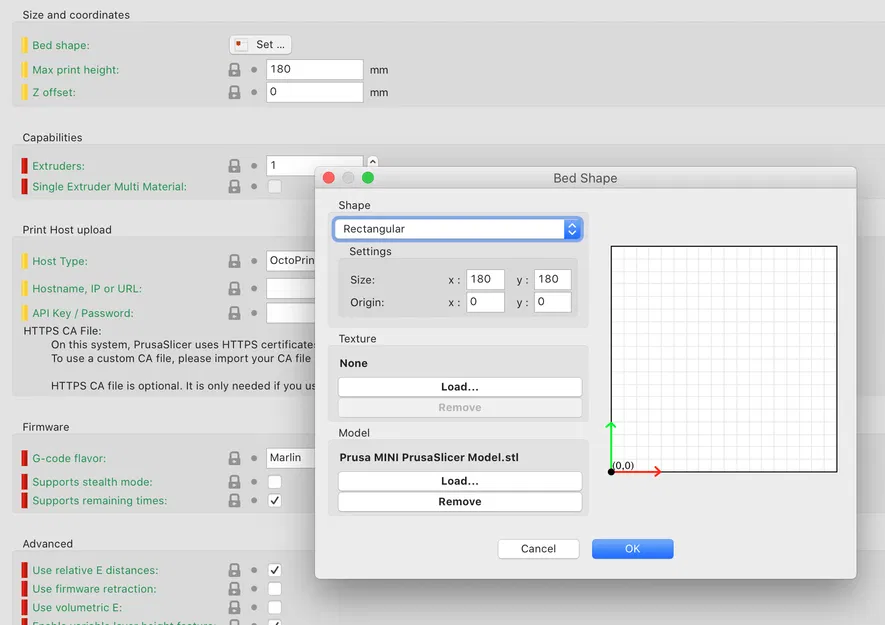
Task: Click Remove under Model section
Action: click(459, 501)
